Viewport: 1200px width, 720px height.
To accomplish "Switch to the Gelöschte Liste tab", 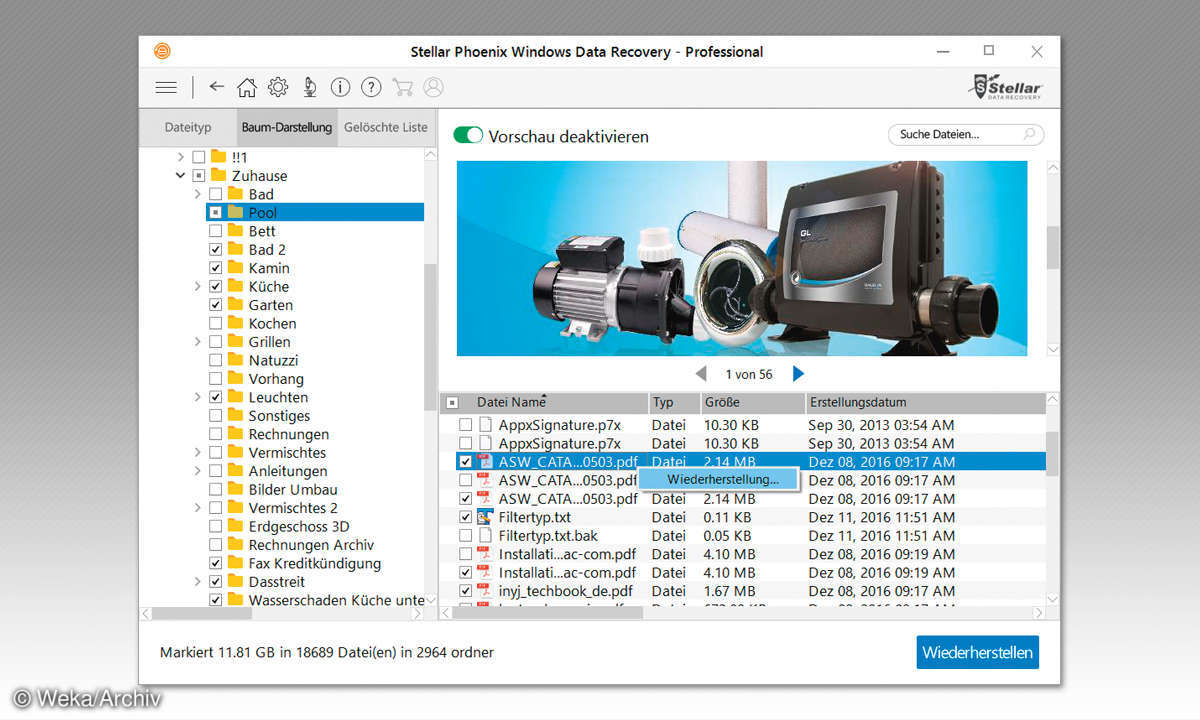I will click(386, 128).
